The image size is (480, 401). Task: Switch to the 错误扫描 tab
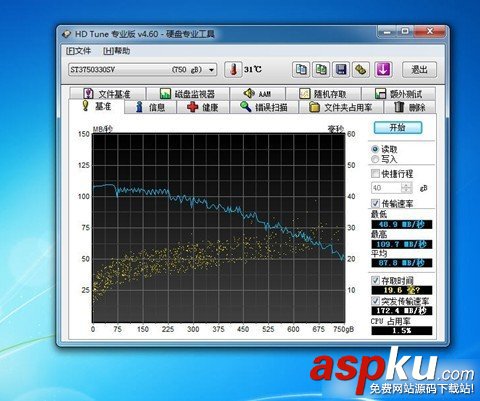click(264, 107)
